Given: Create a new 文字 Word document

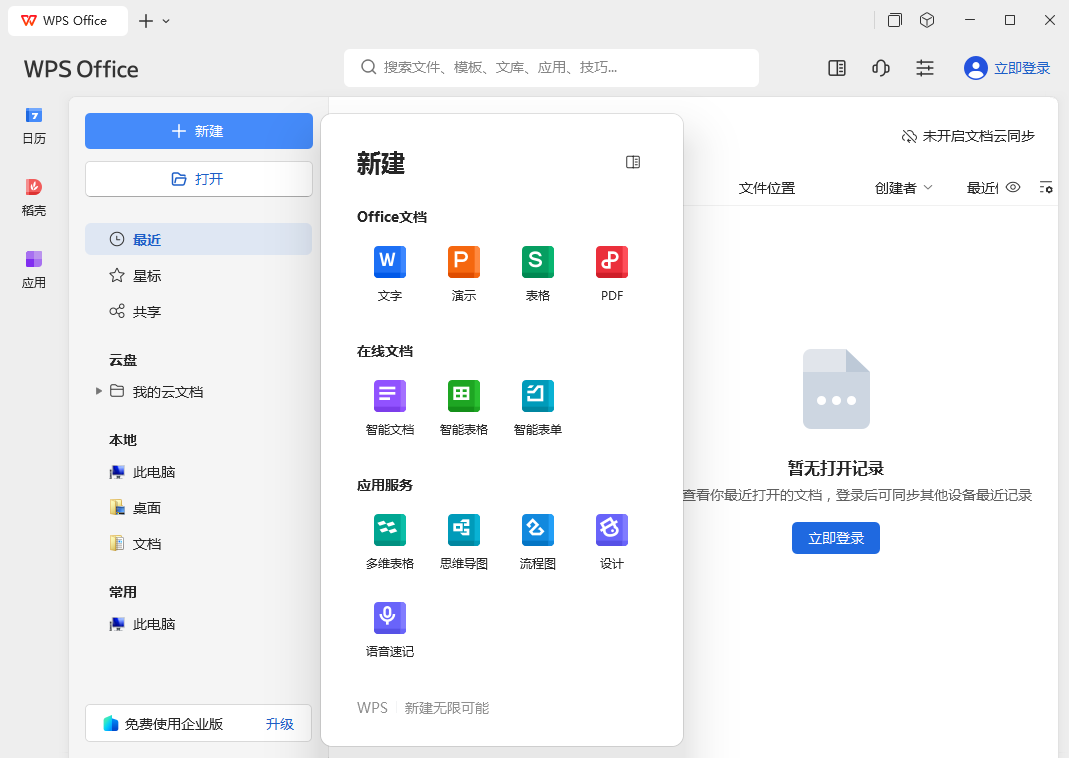Looking at the screenshot, I should pyautogui.click(x=389, y=263).
